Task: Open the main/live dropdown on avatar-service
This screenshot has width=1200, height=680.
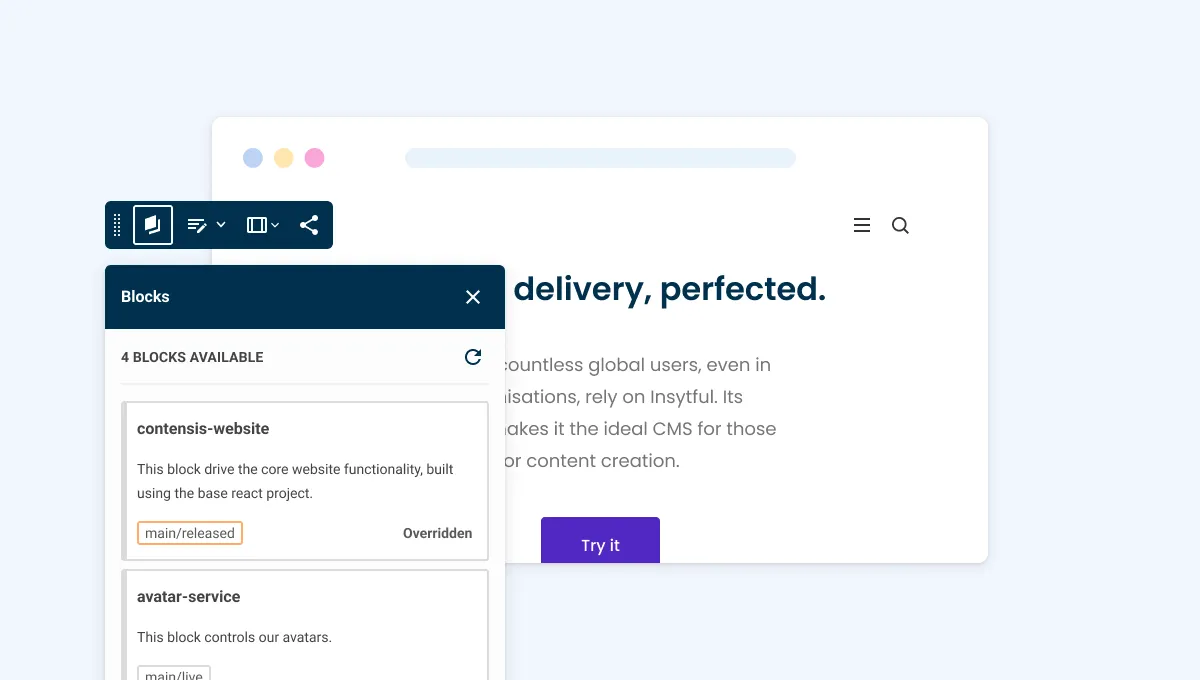Action: click(173, 674)
